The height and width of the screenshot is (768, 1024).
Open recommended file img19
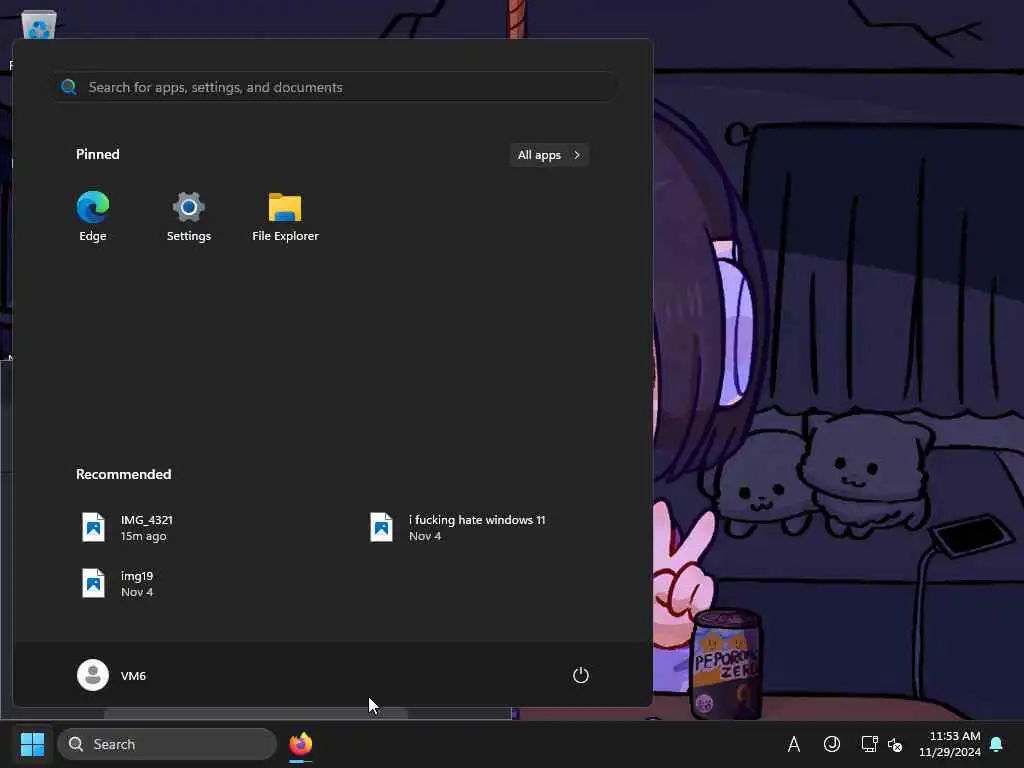[118, 584]
